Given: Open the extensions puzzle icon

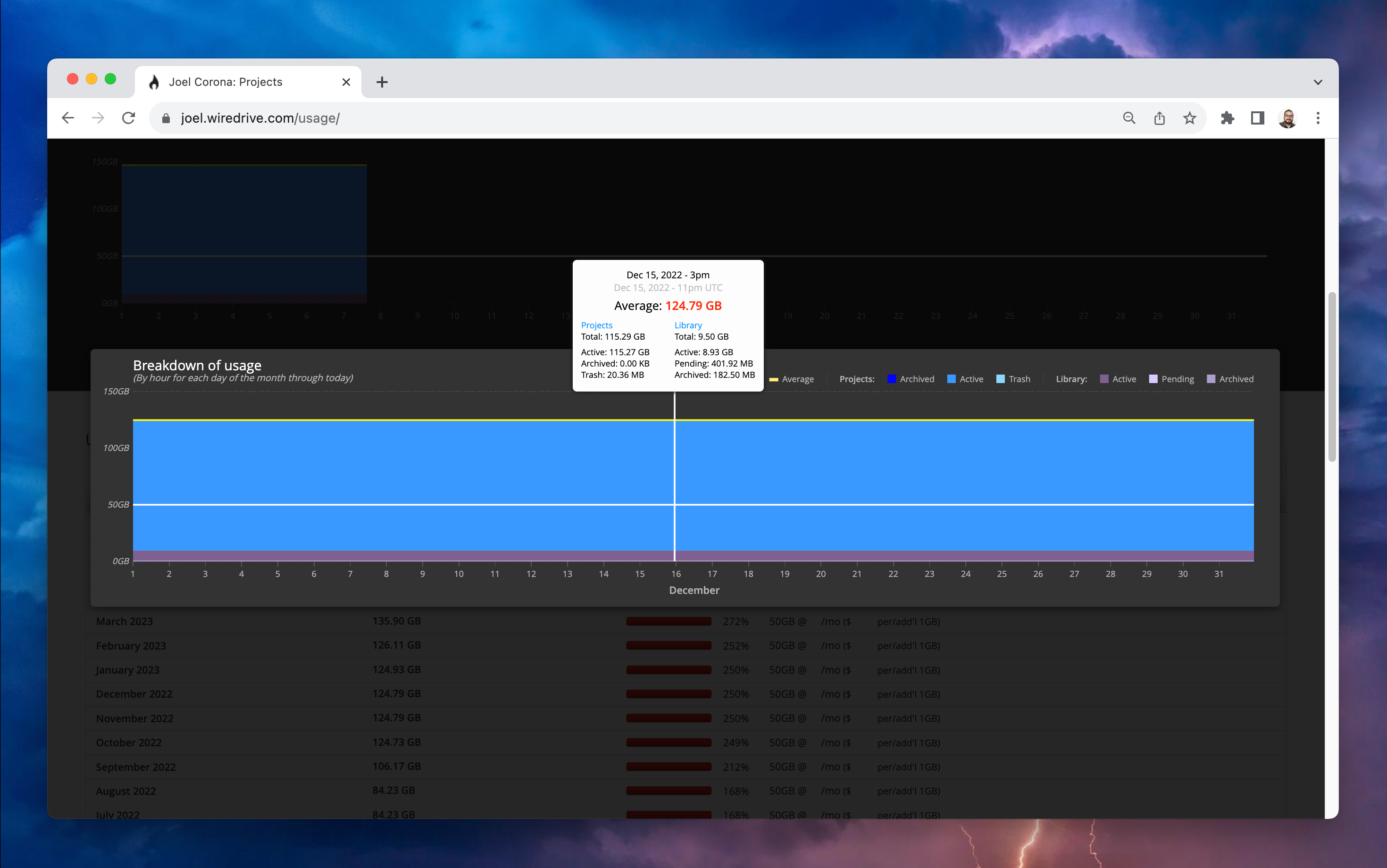Looking at the screenshot, I should pos(1228,117).
